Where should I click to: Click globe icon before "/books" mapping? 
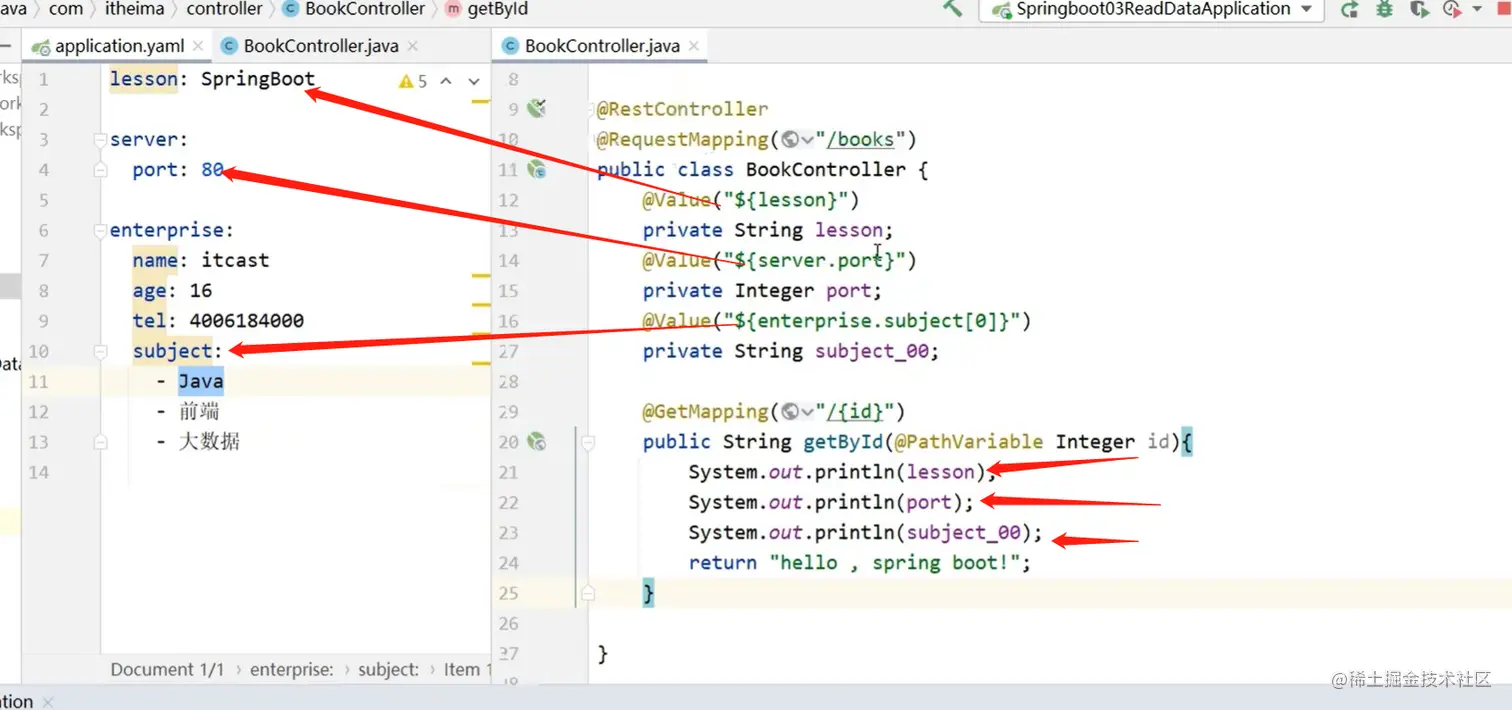click(x=790, y=139)
